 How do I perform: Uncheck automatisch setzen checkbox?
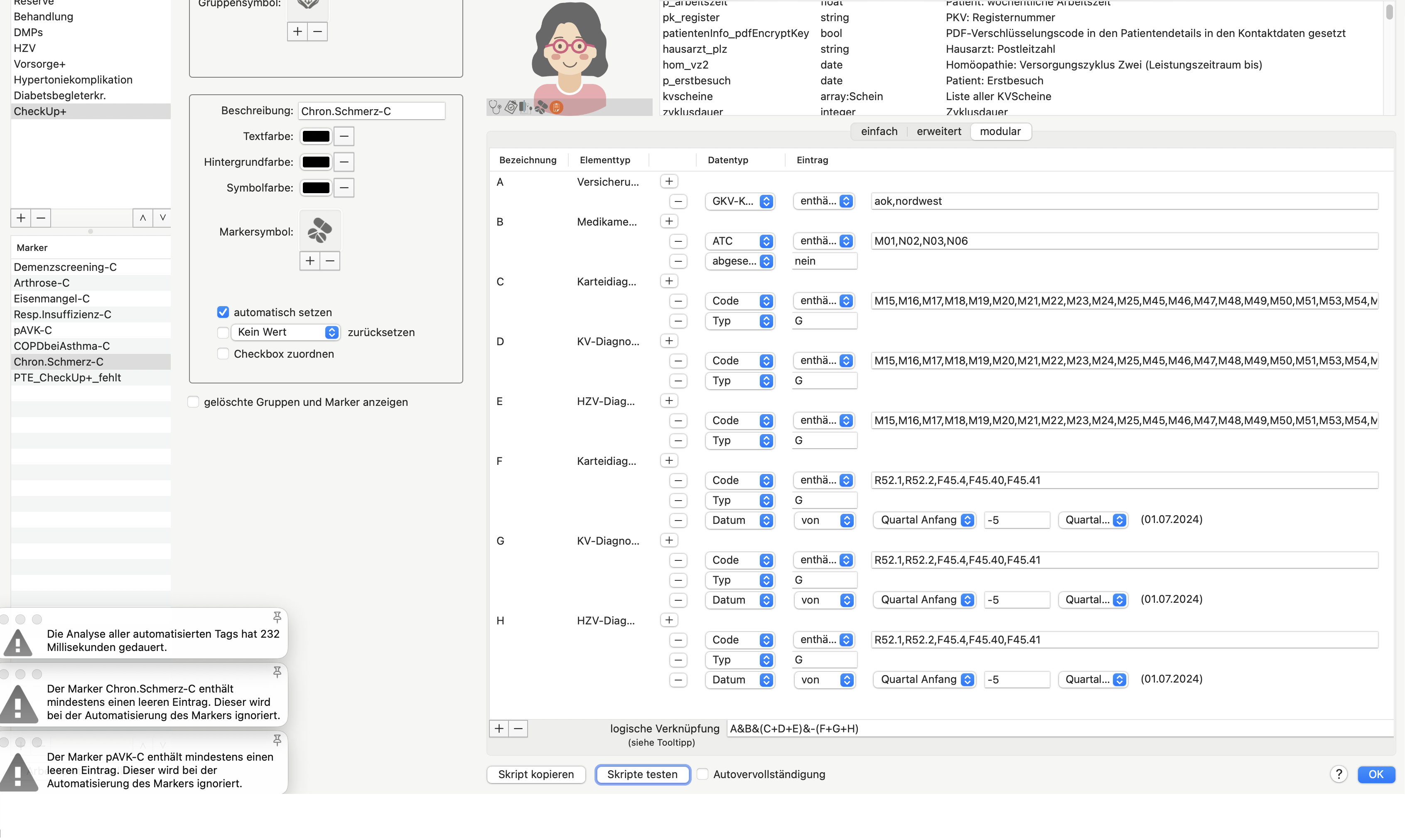click(223, 312)
